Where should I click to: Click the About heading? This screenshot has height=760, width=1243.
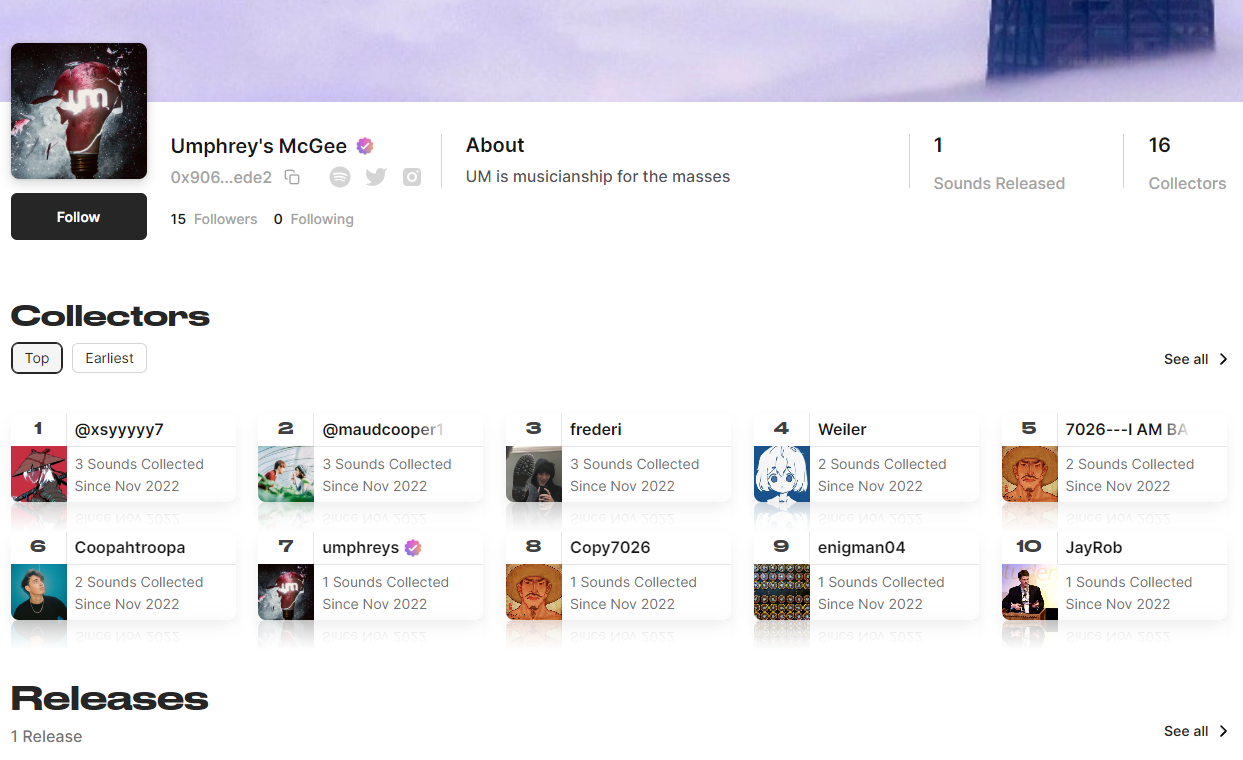point(495,145)
